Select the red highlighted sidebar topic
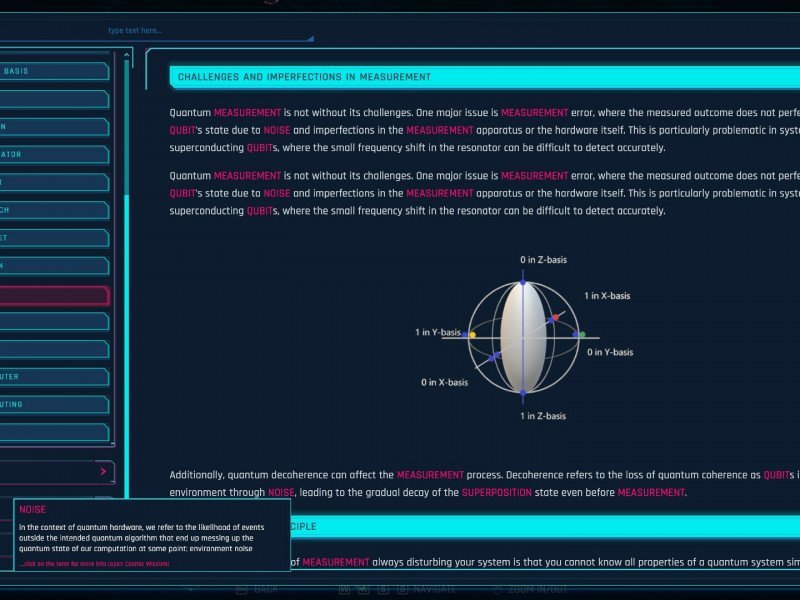The image size is (800, 600). (x=54, y=296)
